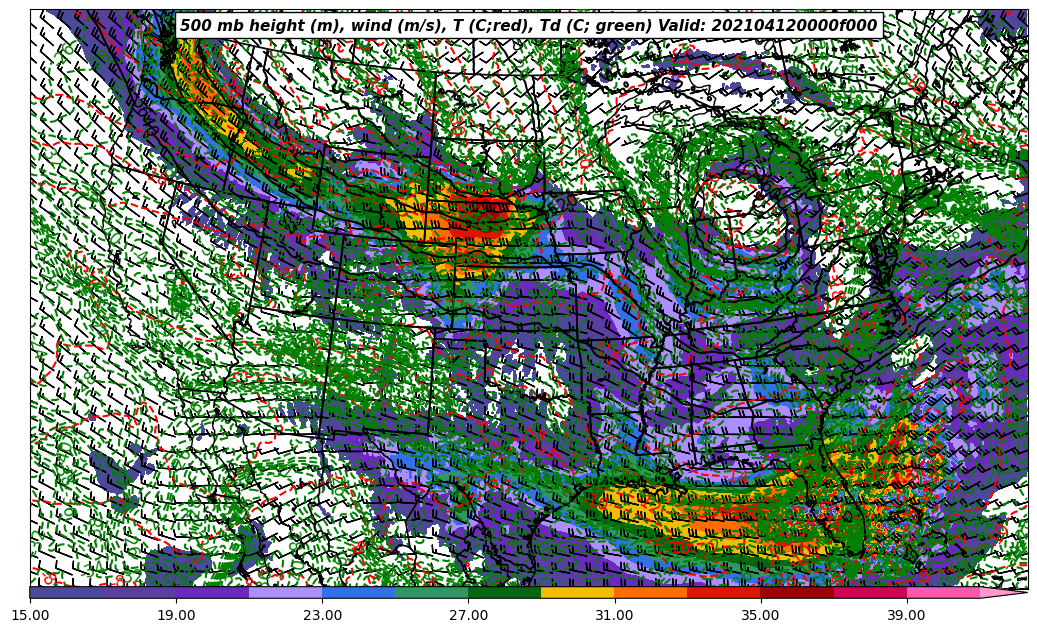
Task: Pick the orange colorbar segment after 31.00
Action: pos(651,592)
